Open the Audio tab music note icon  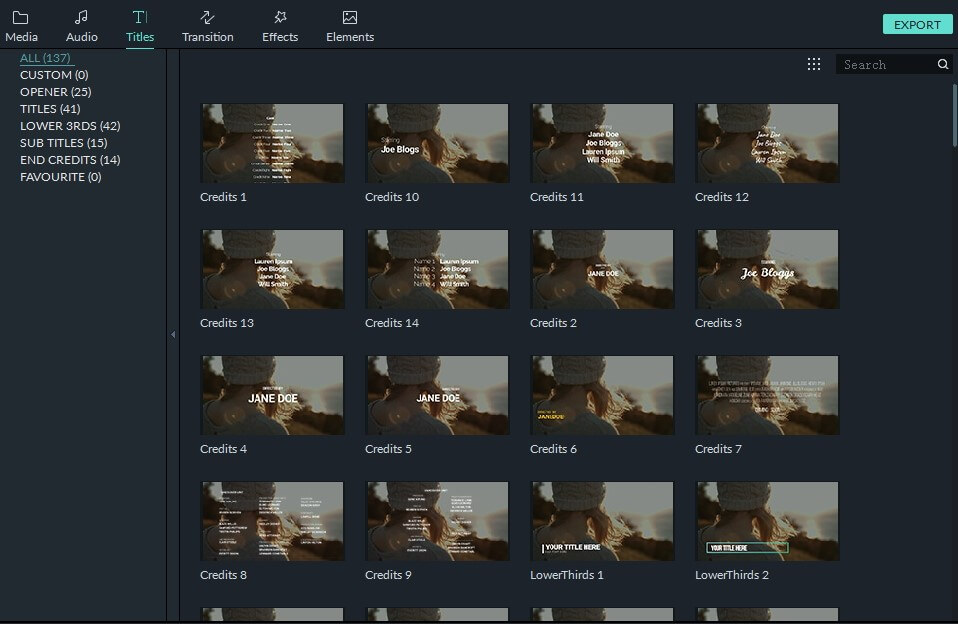(81, 17)
